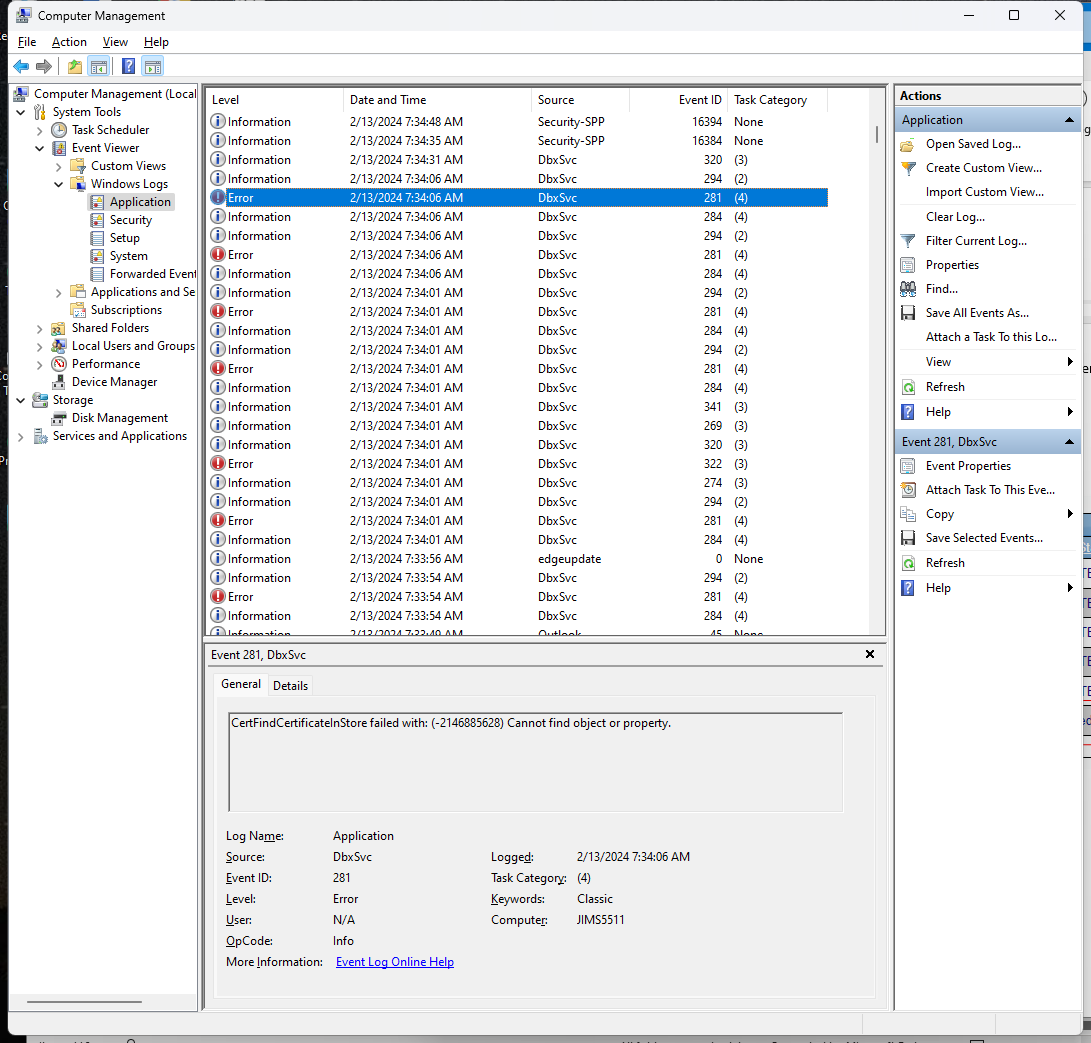
Task: Click Filter Current Log funnel action
Action: tap(975, 241)
